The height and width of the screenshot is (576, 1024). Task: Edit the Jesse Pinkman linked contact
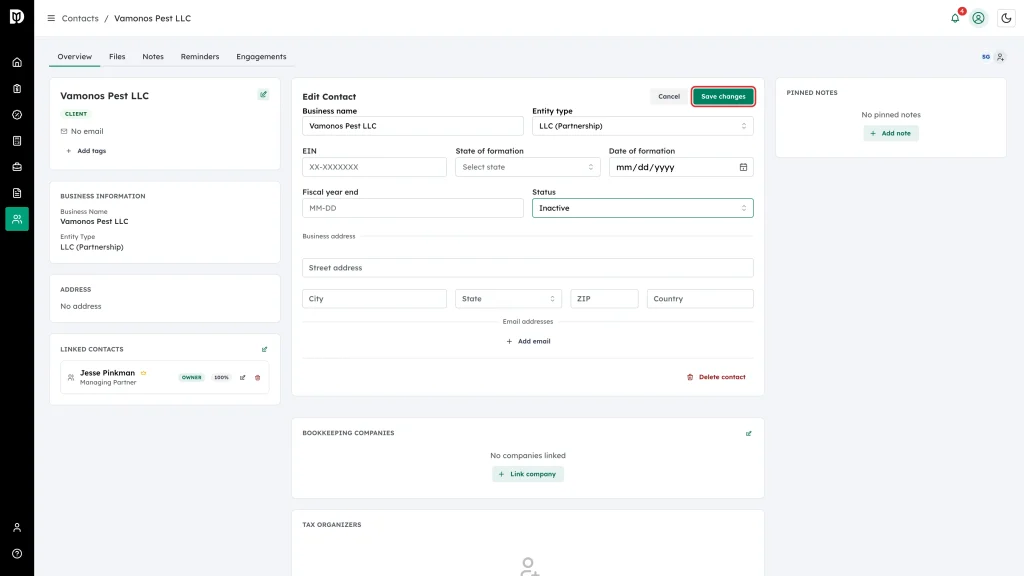(242, 377)
